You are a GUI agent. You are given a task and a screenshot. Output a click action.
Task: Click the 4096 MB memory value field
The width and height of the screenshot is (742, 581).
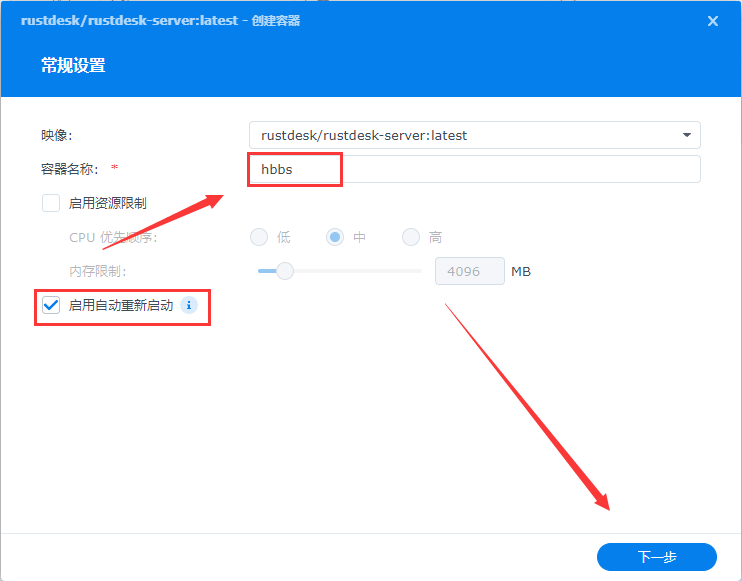click(469, 271)
